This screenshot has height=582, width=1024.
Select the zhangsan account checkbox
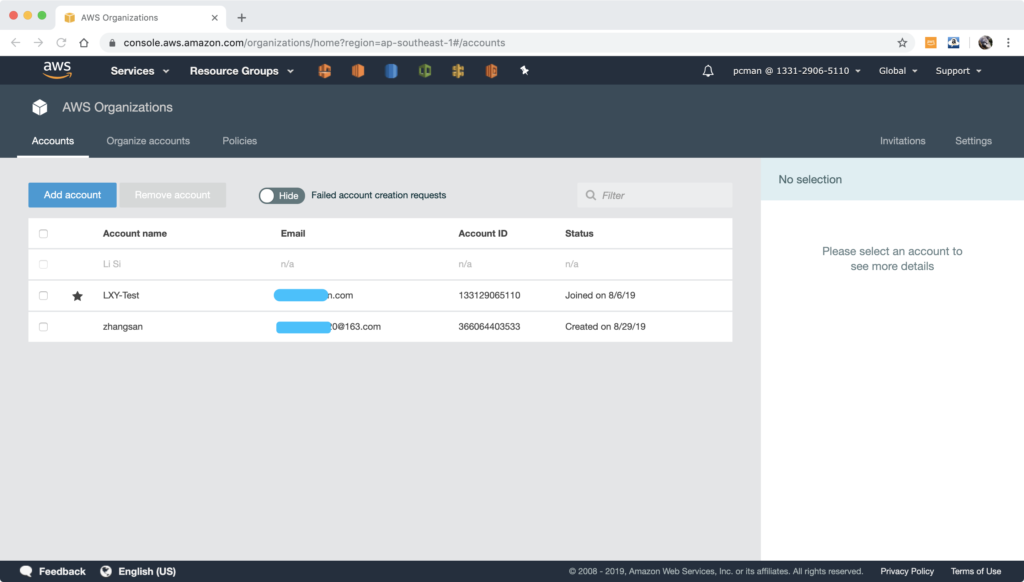point(43,327)
